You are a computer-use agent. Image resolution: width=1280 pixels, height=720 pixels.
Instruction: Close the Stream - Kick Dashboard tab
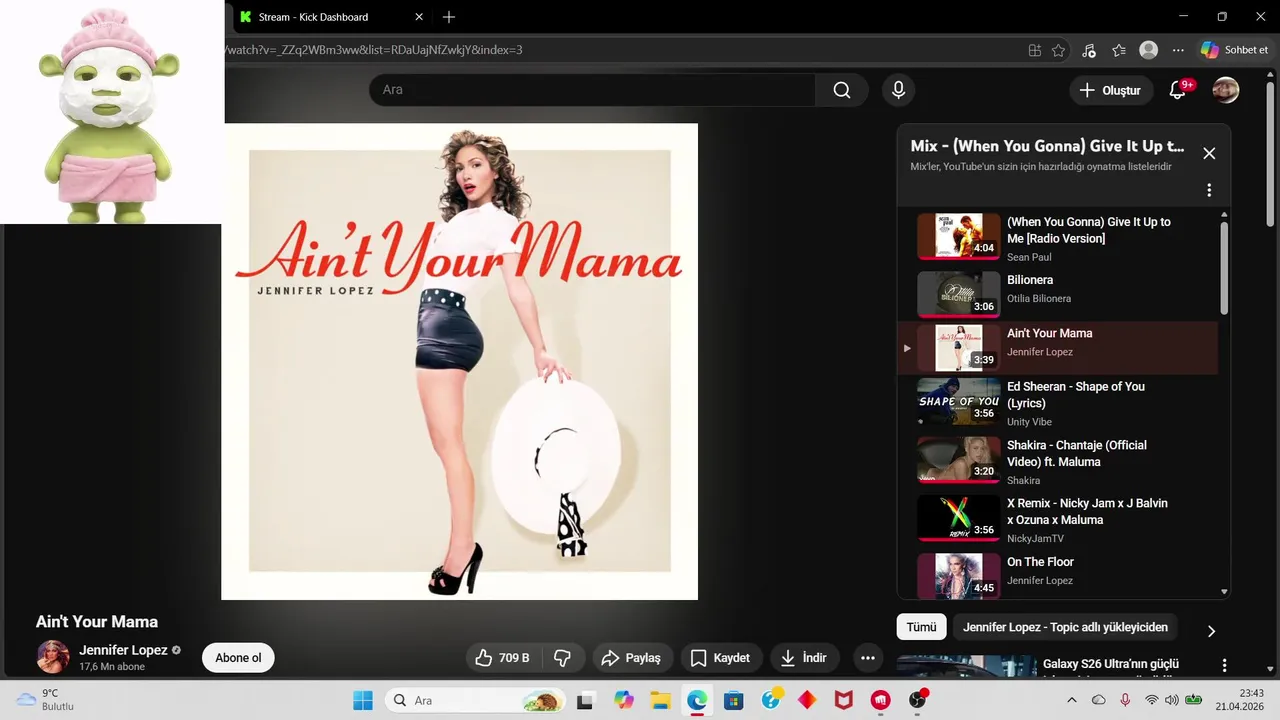click(419, 17)
